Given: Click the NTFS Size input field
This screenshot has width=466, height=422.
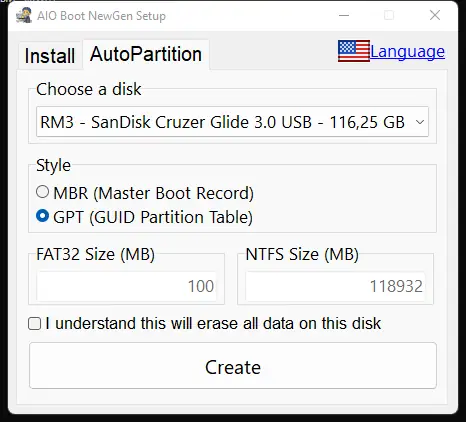Looking at the screenshot, I should [335, 286].
